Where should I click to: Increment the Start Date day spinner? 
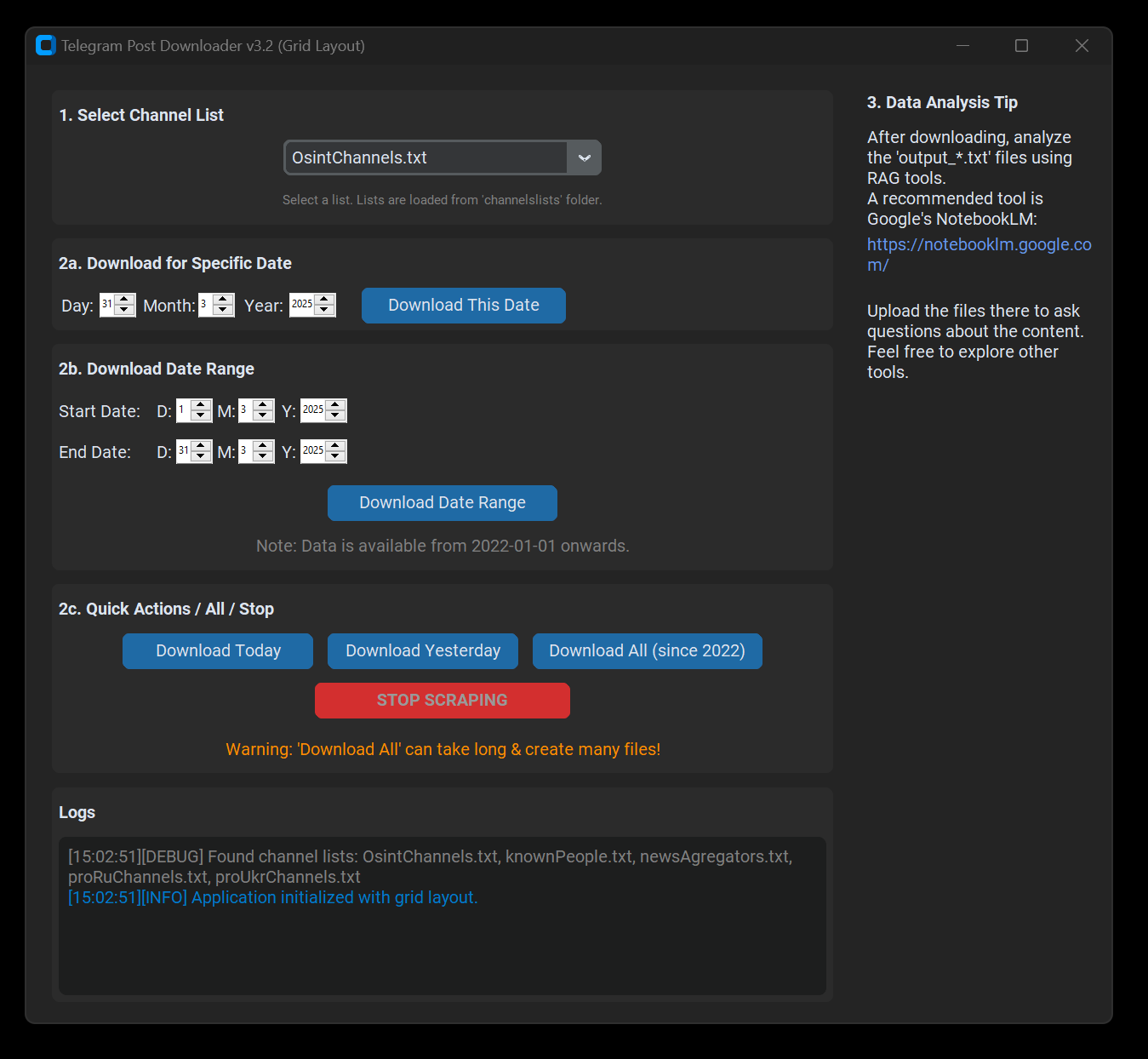(x=202, y=405)
